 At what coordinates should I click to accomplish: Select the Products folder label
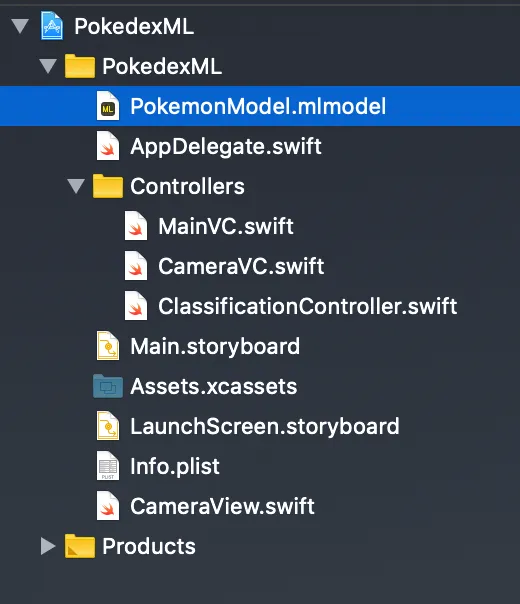point(149,546)
